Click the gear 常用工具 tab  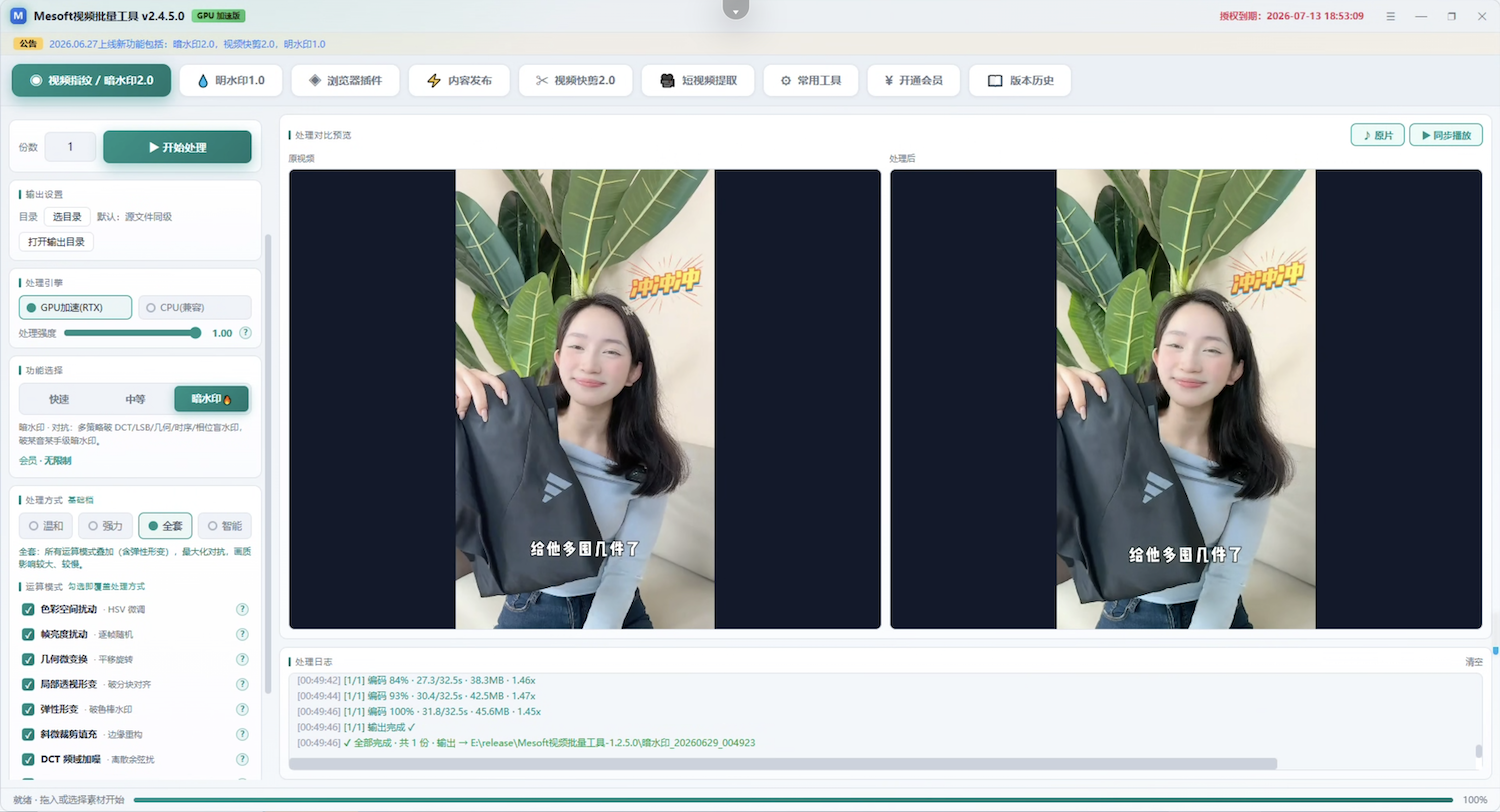click(x=811, y=80)
